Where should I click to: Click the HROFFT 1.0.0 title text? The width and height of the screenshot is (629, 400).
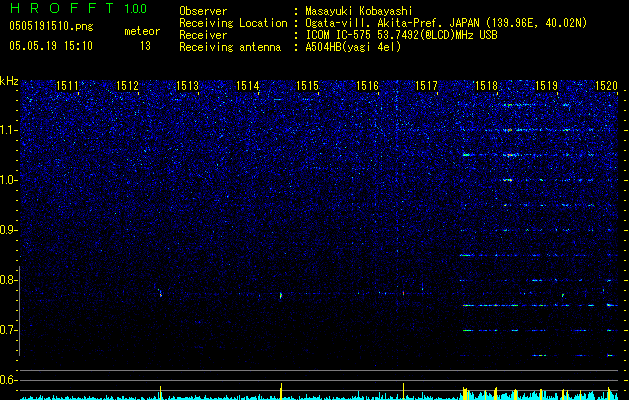(78, 8)
